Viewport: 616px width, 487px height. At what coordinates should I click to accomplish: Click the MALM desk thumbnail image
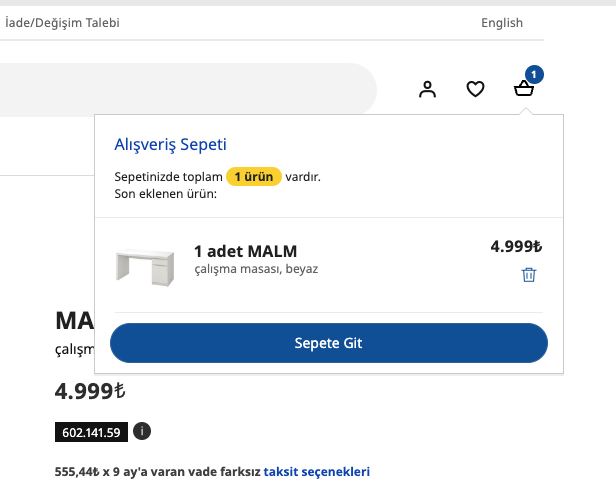coord(145,265)
